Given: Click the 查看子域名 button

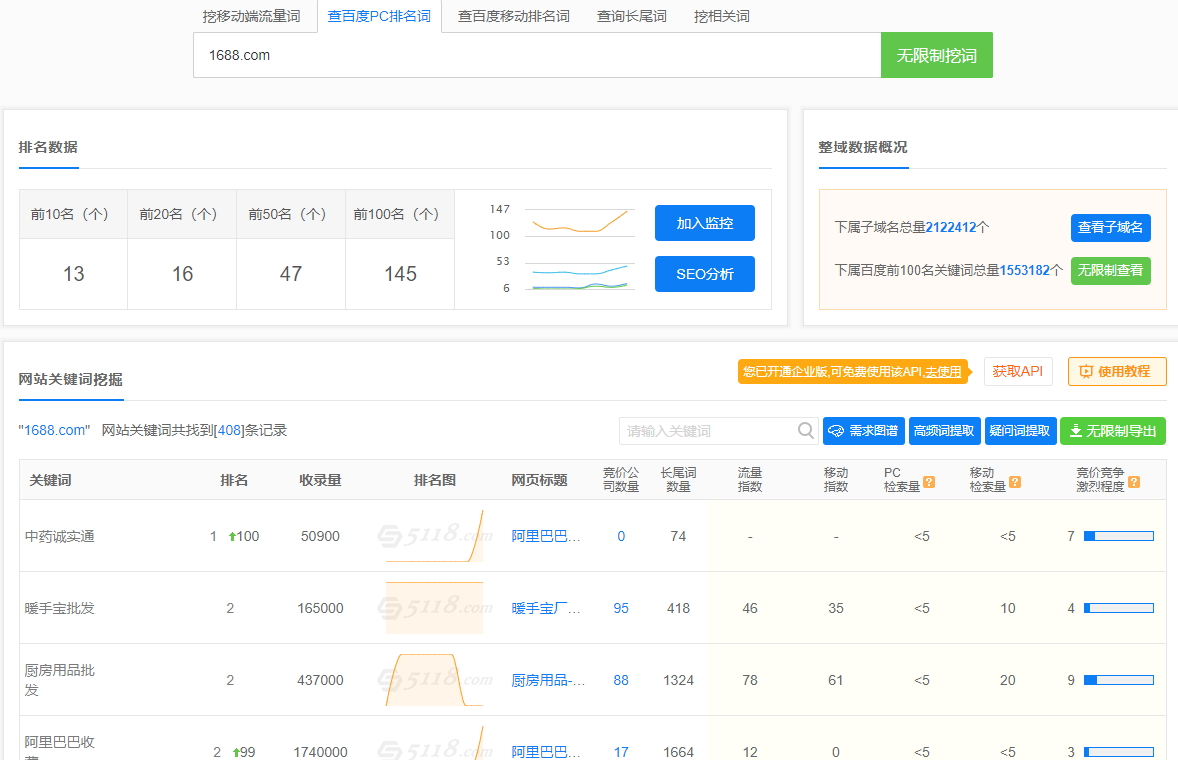Looking at the screenshot, I should 1110,227.
